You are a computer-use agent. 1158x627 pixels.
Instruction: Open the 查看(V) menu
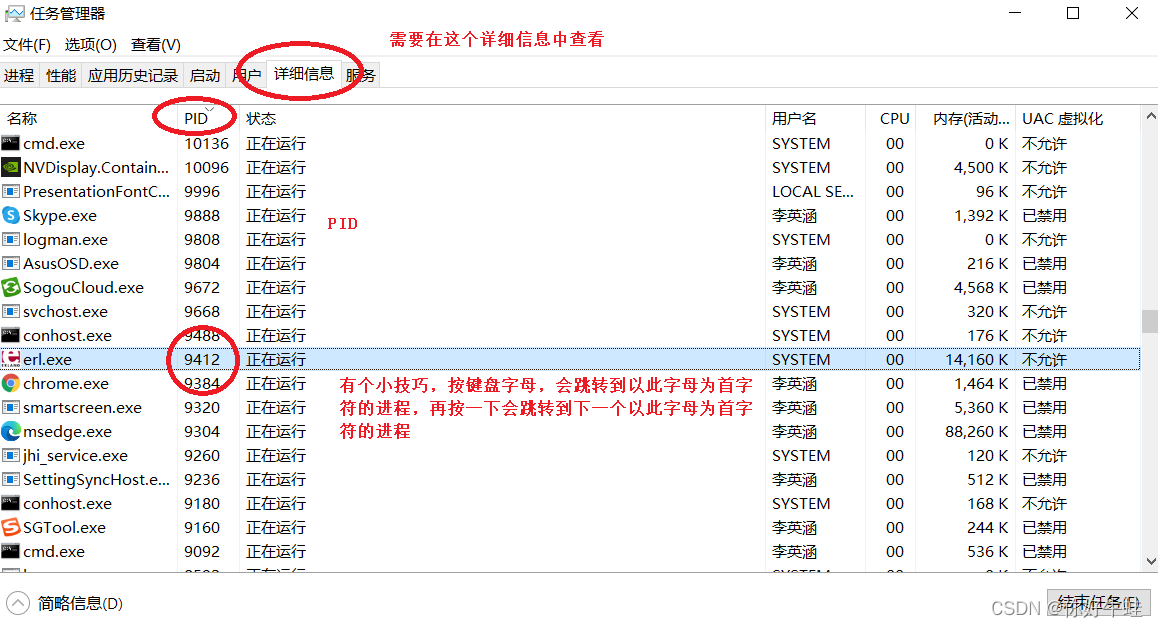[156, 45]
